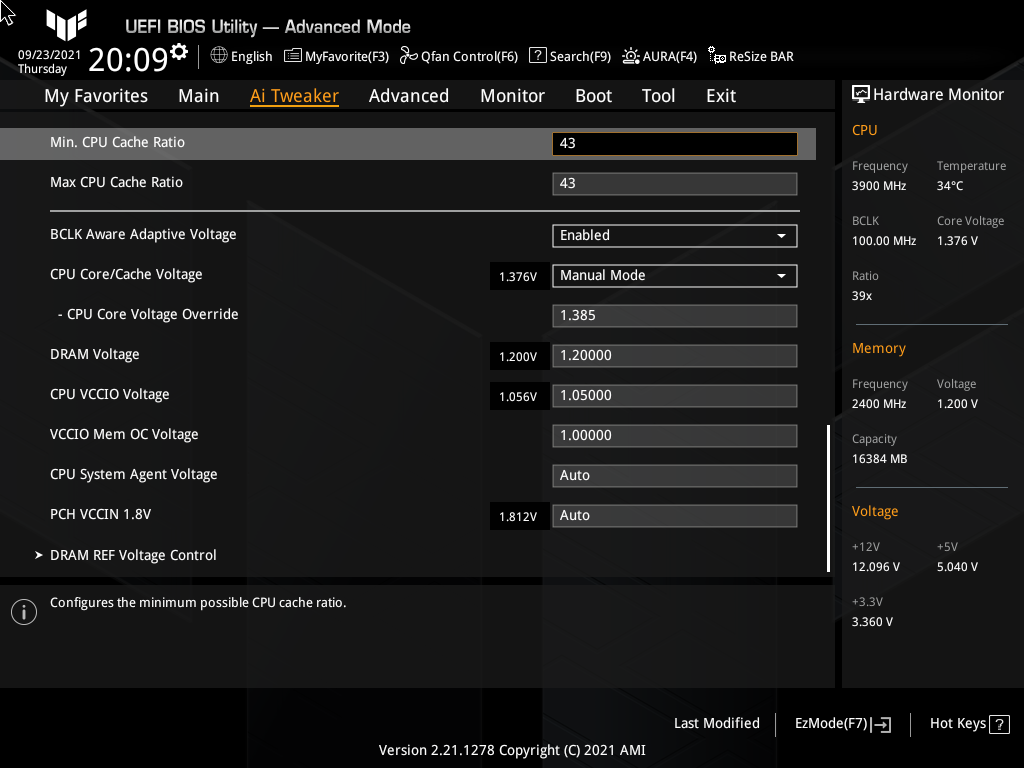The width and height of the screenshot is (1024, 768).
Task: Click the EzMode exit arrow icon
Action: point(881,724)
